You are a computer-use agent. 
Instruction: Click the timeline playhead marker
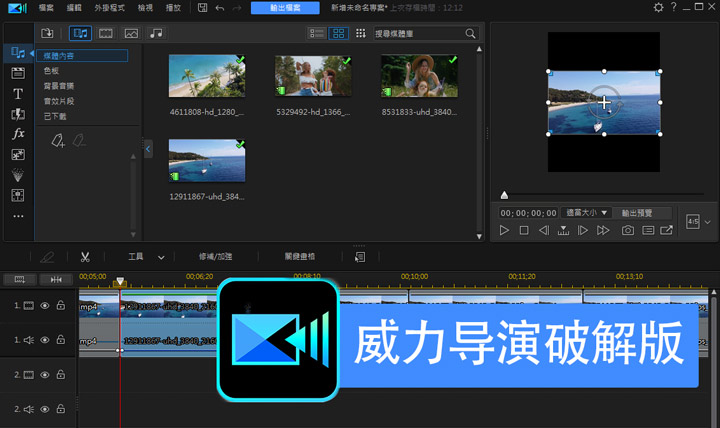(120, 281)
